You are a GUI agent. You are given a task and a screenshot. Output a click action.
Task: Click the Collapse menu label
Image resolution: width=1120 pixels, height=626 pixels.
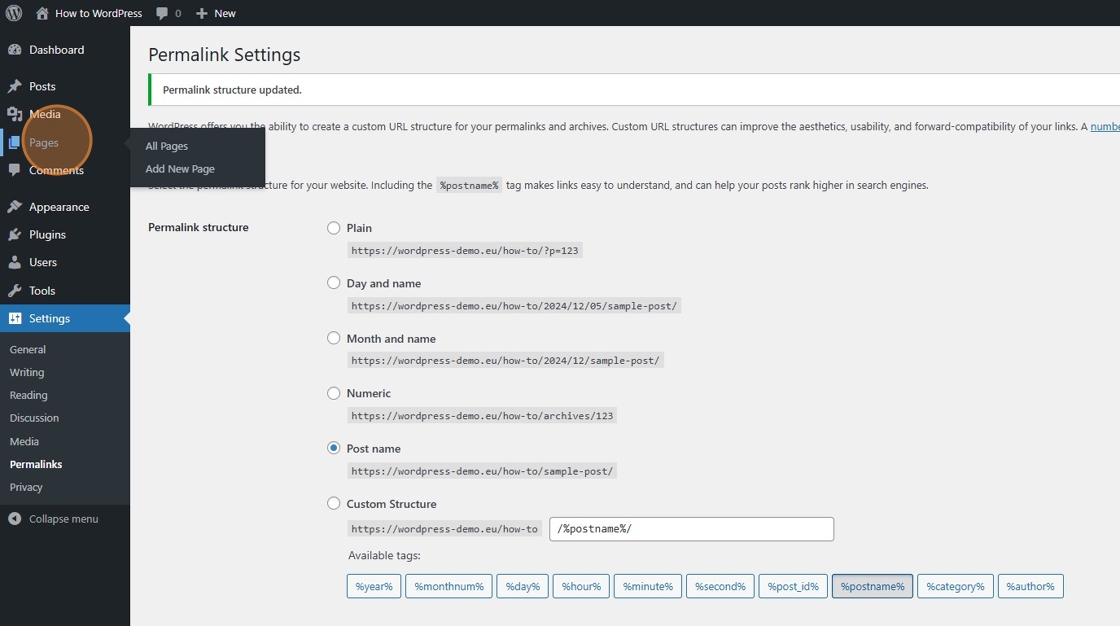(64, 519)
